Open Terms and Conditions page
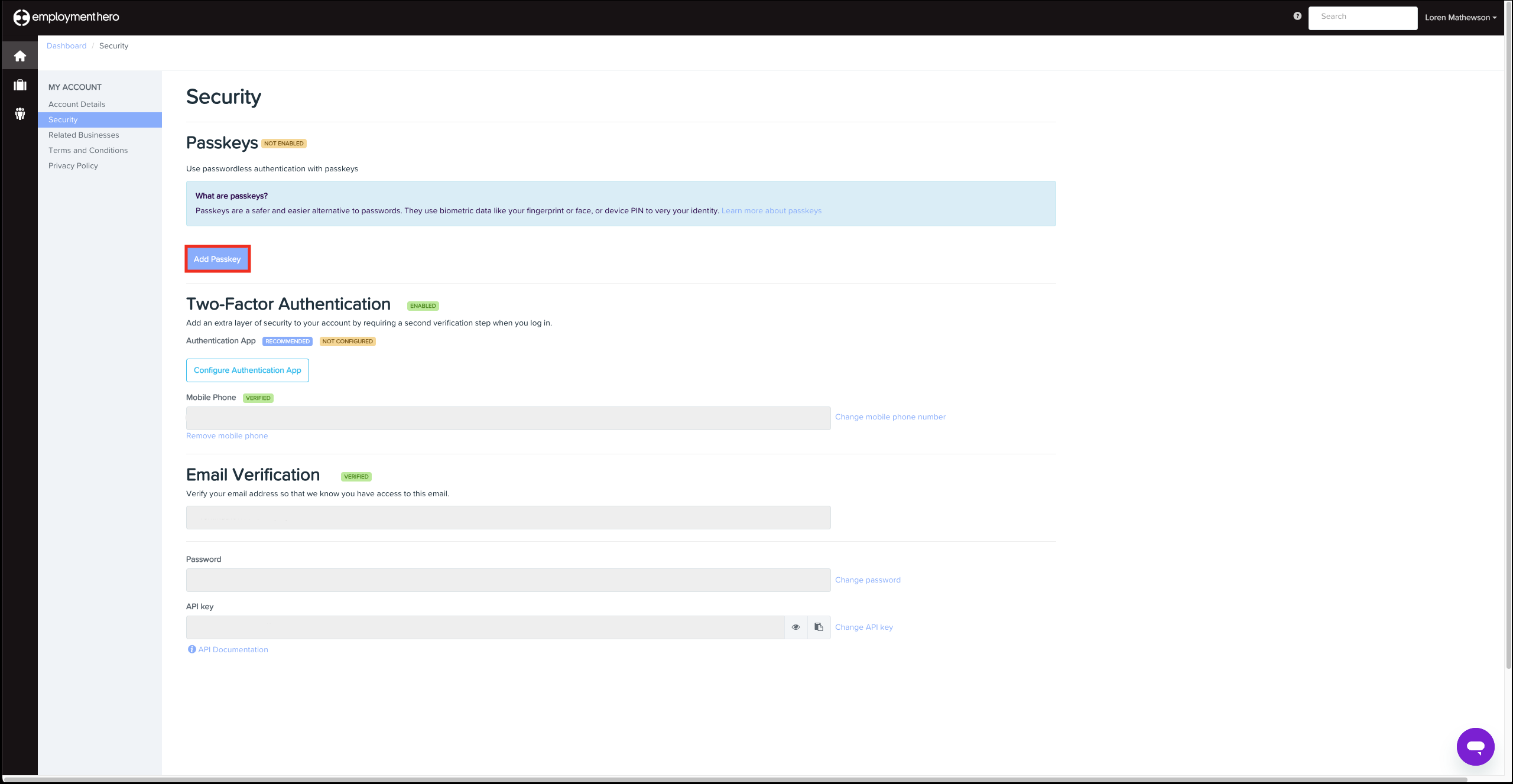Viewport: 1513px width, 784px height. coord(88,151)
